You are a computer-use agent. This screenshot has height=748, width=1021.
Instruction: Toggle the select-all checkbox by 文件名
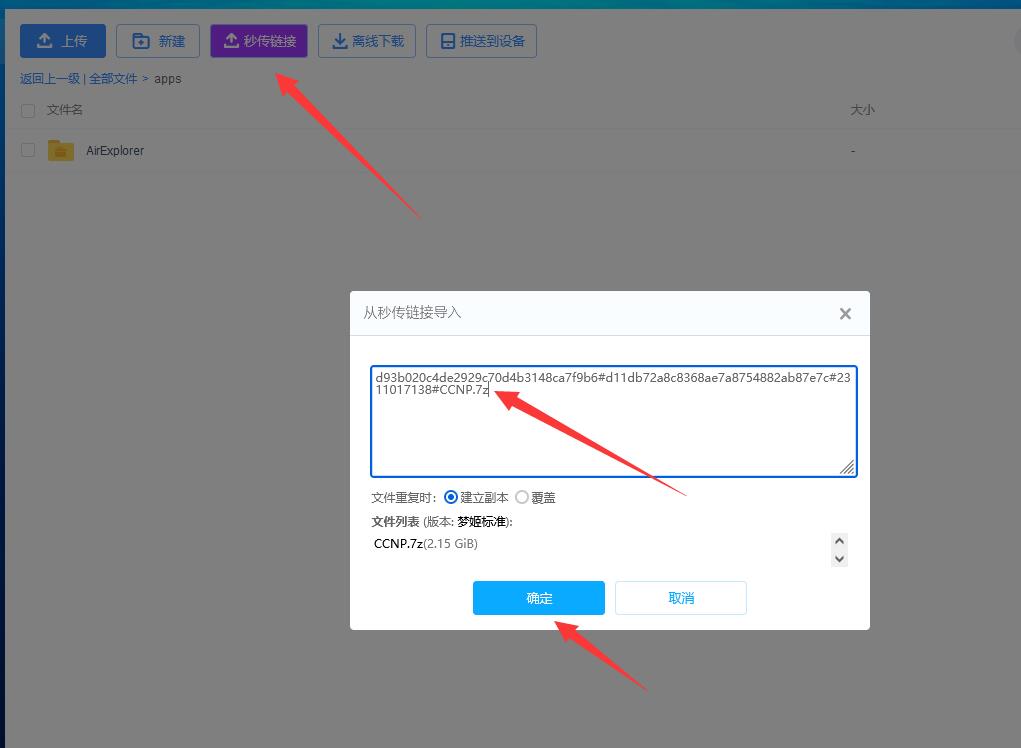point(28,110)
